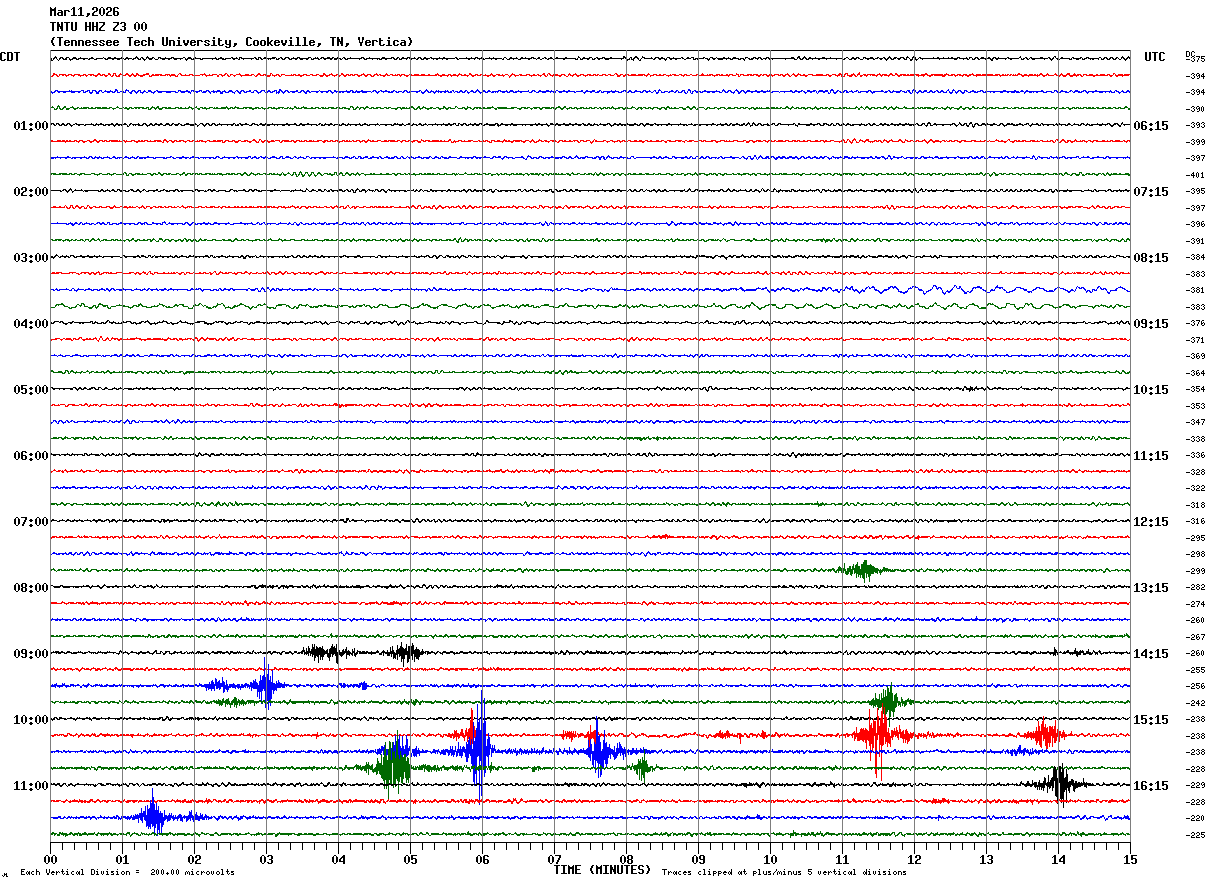
Task: Click the 14:15 UTC time label
Action: point(1151,654)
